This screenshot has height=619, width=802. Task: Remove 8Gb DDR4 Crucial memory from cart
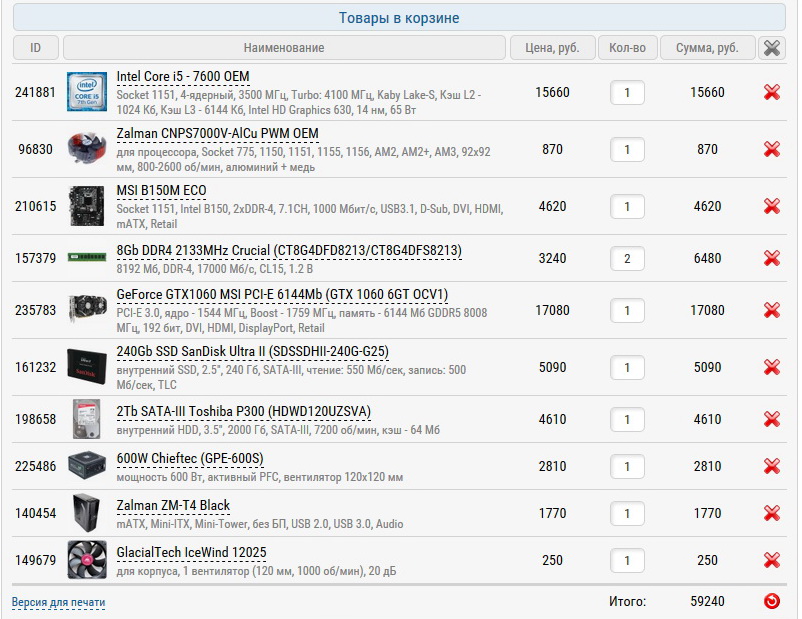click(771, 258)
